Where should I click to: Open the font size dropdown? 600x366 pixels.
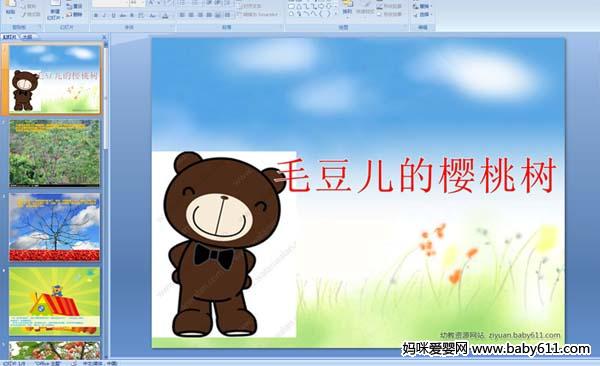click(x=142, y=3)
